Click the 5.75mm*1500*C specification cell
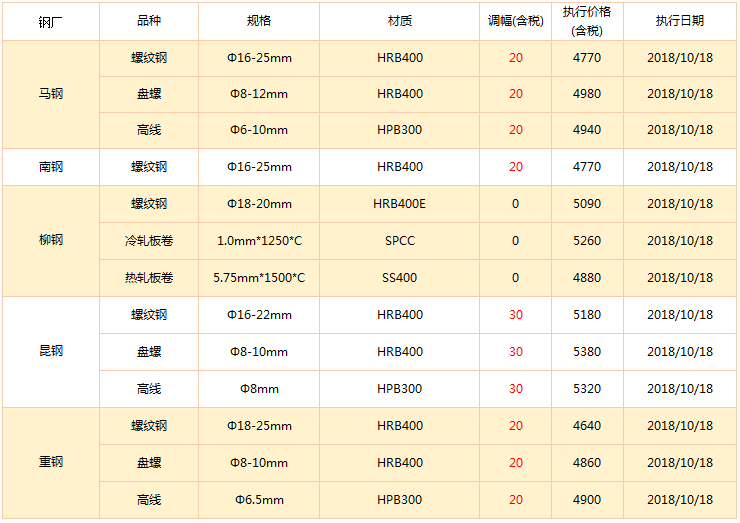 pos(259,278)
